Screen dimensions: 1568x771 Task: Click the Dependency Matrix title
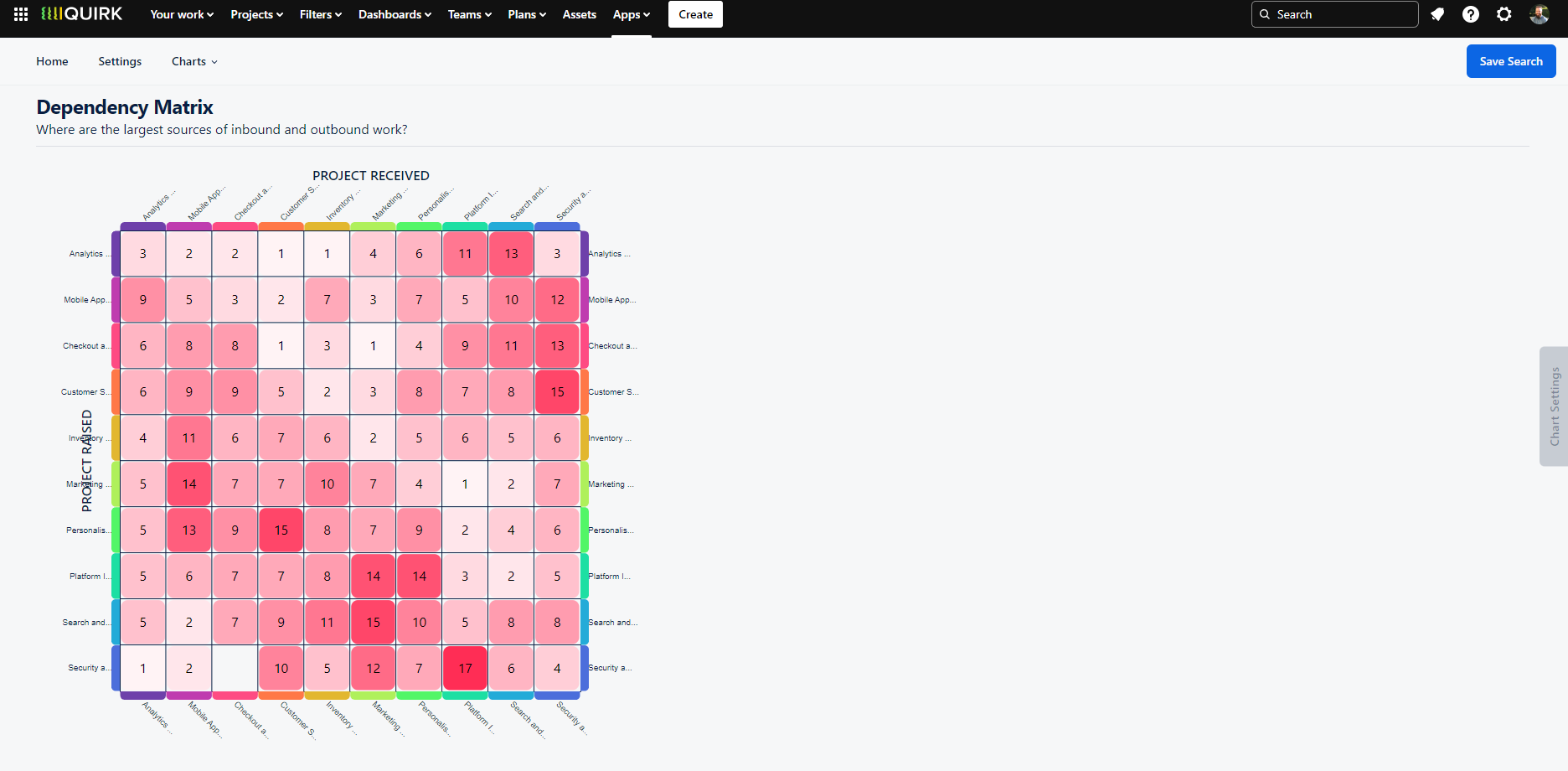[x=125, y=107]
